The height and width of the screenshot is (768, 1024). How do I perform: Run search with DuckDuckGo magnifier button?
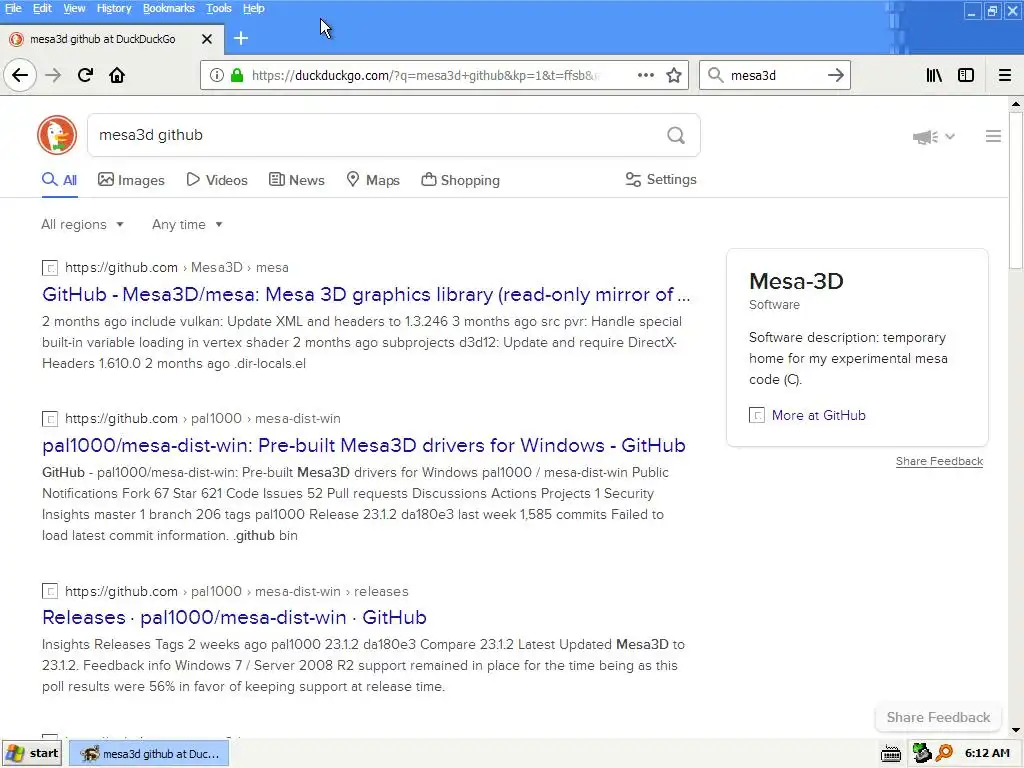[x=676, y=135]
